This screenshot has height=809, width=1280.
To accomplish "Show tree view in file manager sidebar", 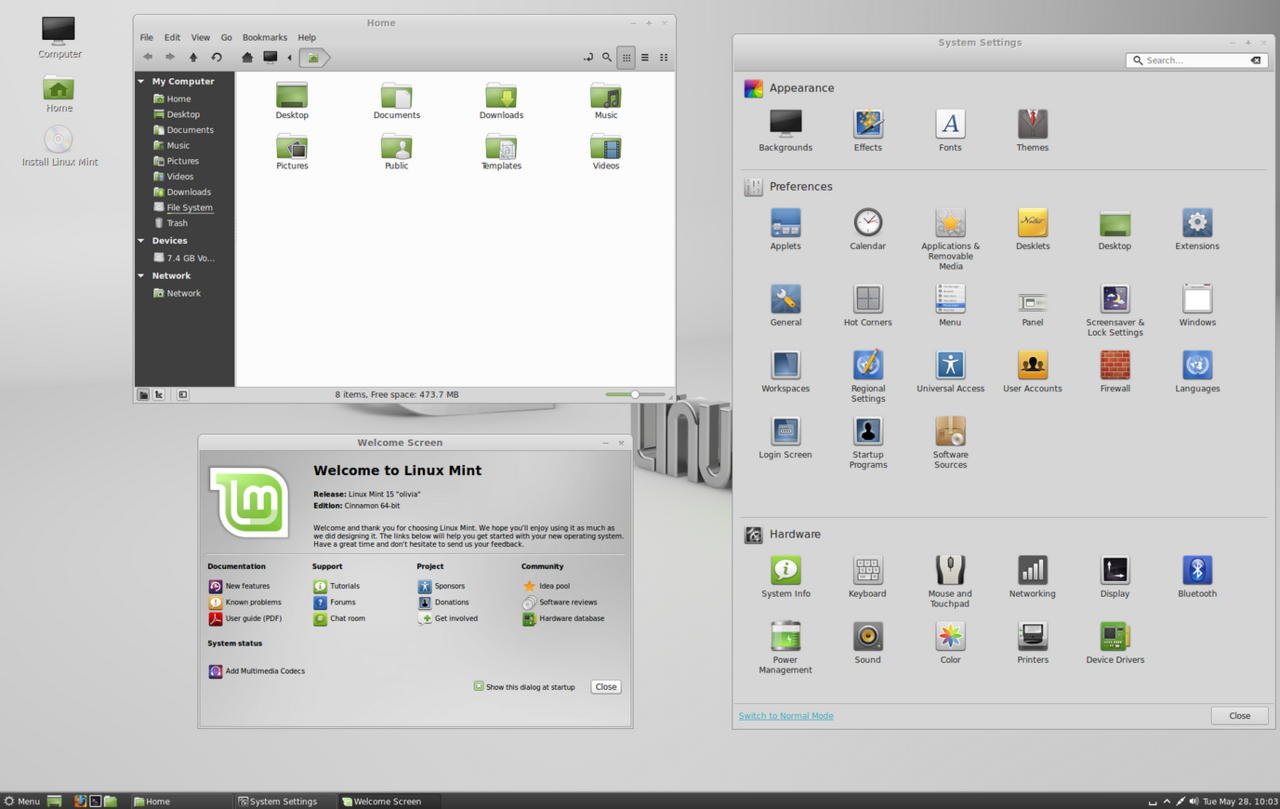I will [x=159, y=394].
